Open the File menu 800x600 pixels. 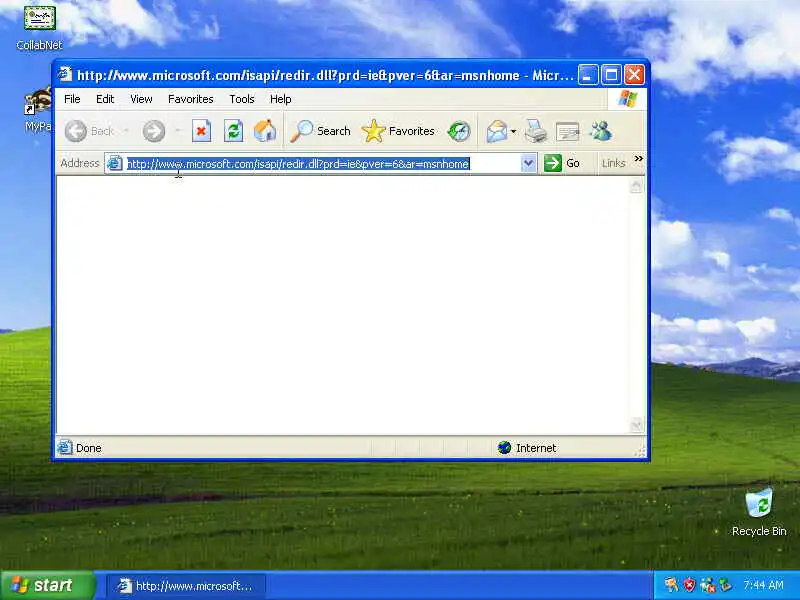point(72,99)
